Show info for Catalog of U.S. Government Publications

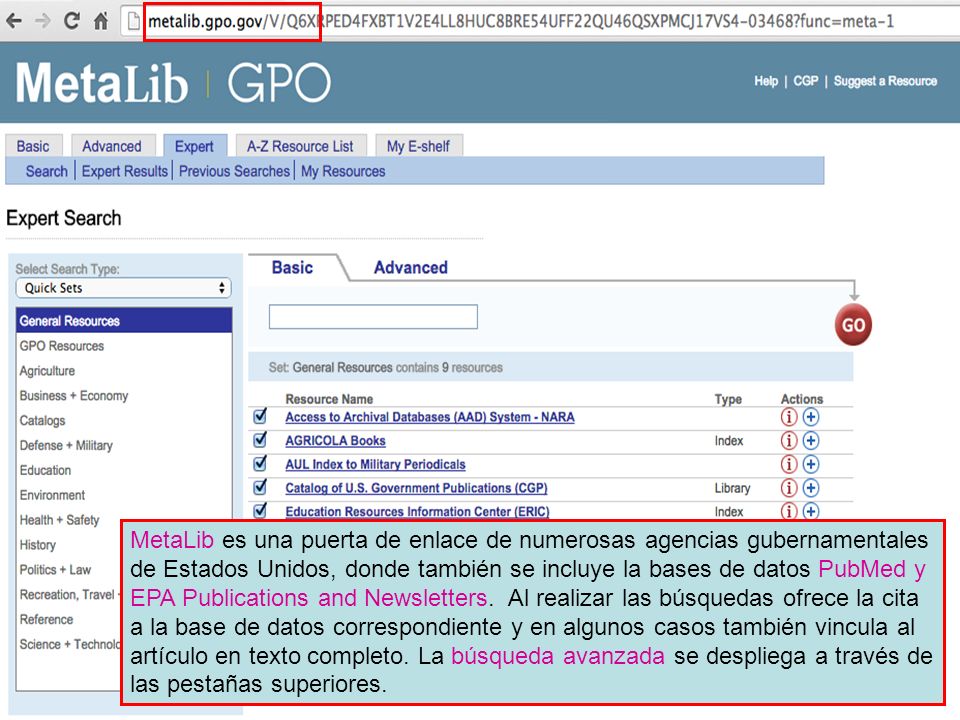[x=789, y=488]
